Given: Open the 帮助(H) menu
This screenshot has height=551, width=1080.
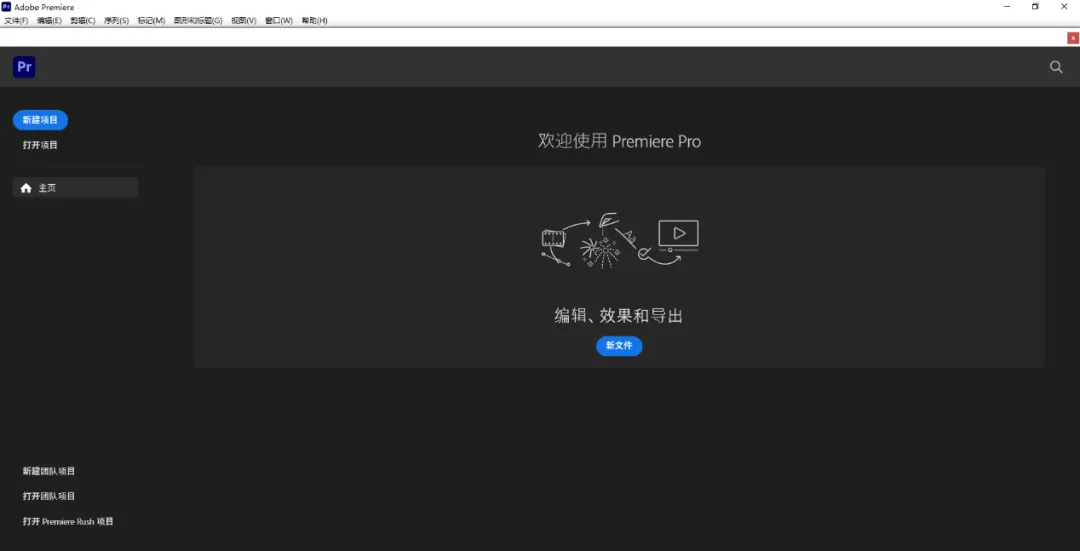Looking at the screenshot, I should [x=314, y=21].
